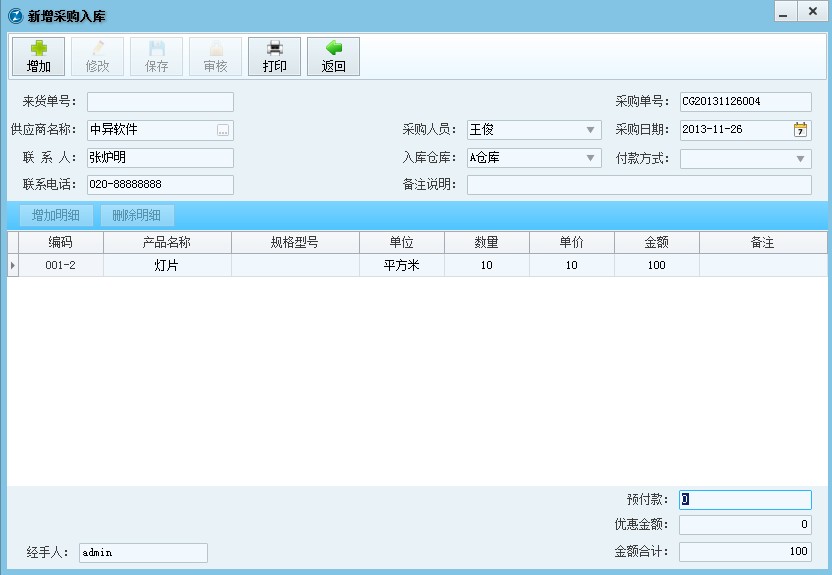Click the 保存 floppy disk icon
832x575 pixels.
click(x=157, y=56)
